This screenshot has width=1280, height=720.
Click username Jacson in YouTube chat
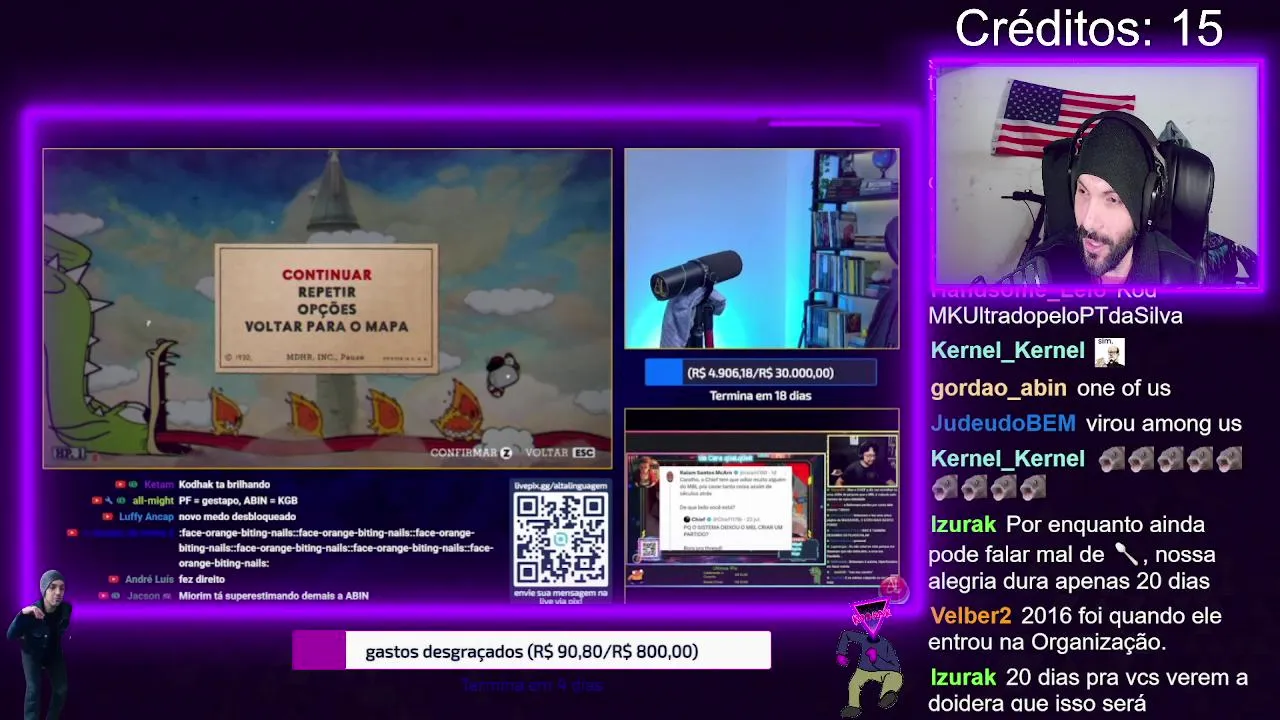(x=143, y=595)
